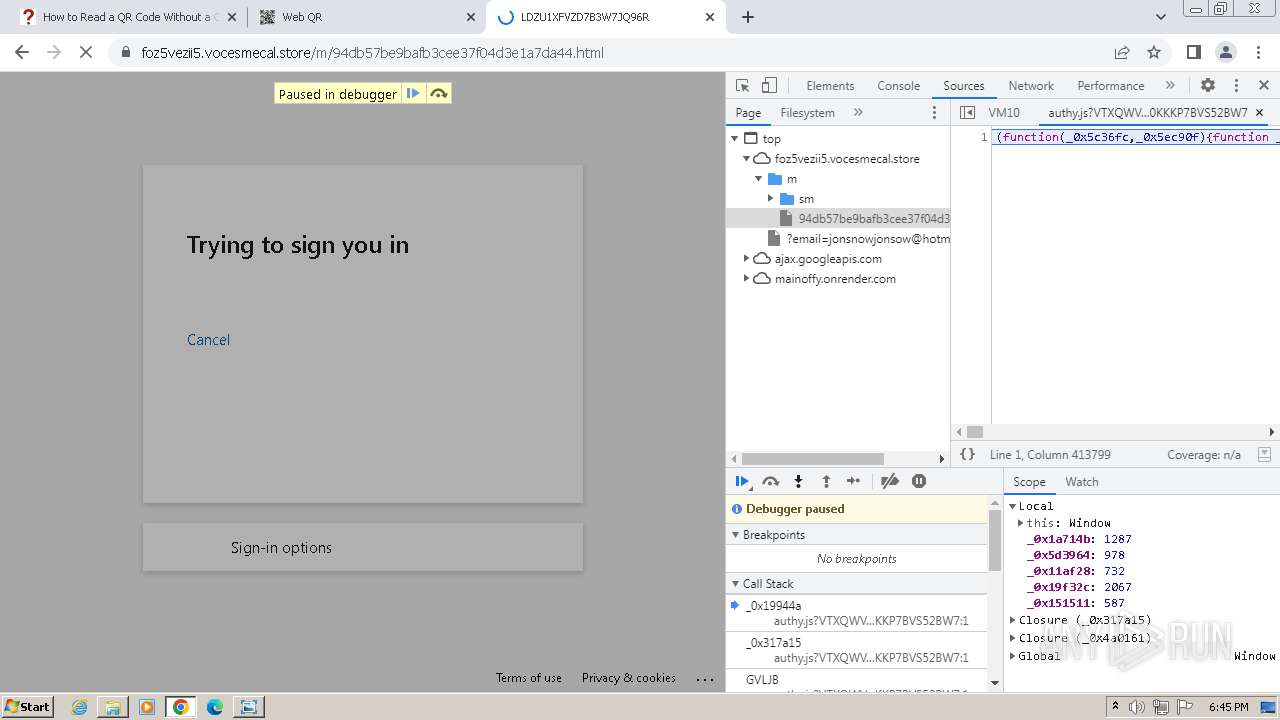Open the Performance panel
1280x720 pixels.
point(1110,86)
